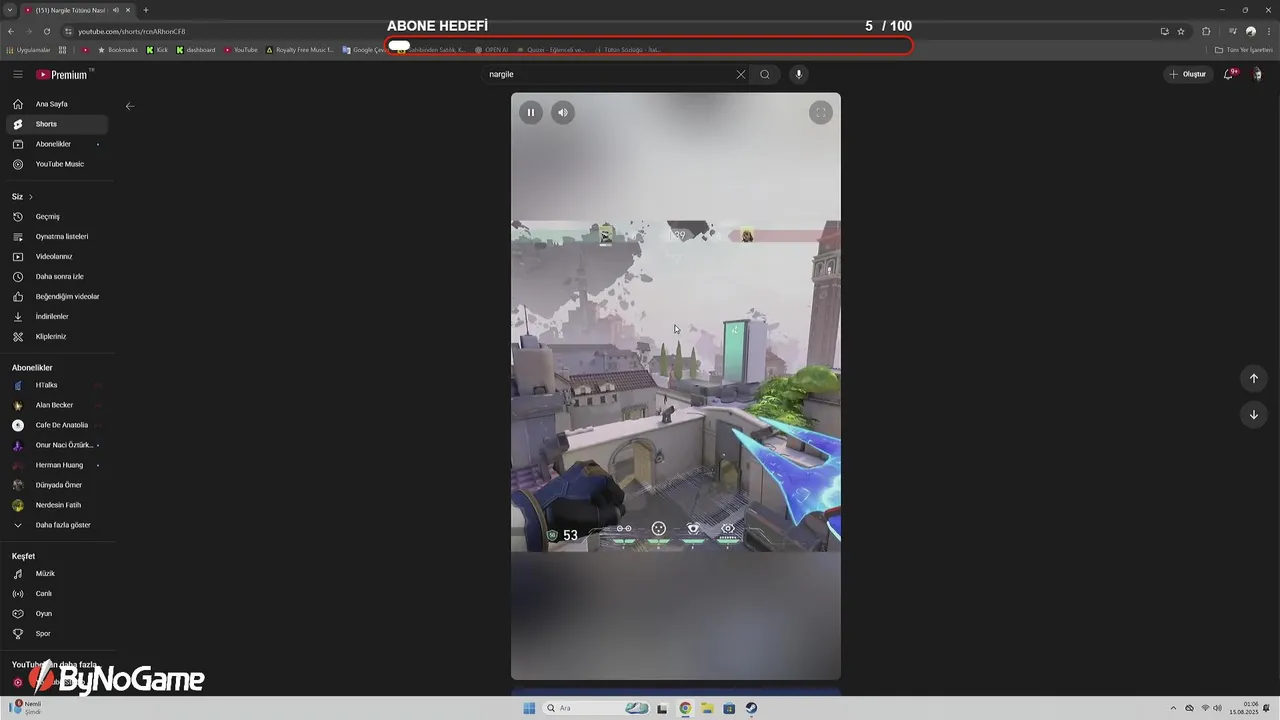Open Daha sonra izle list
This screenshot has height=720, width=1280.
[x=57, y=277]
